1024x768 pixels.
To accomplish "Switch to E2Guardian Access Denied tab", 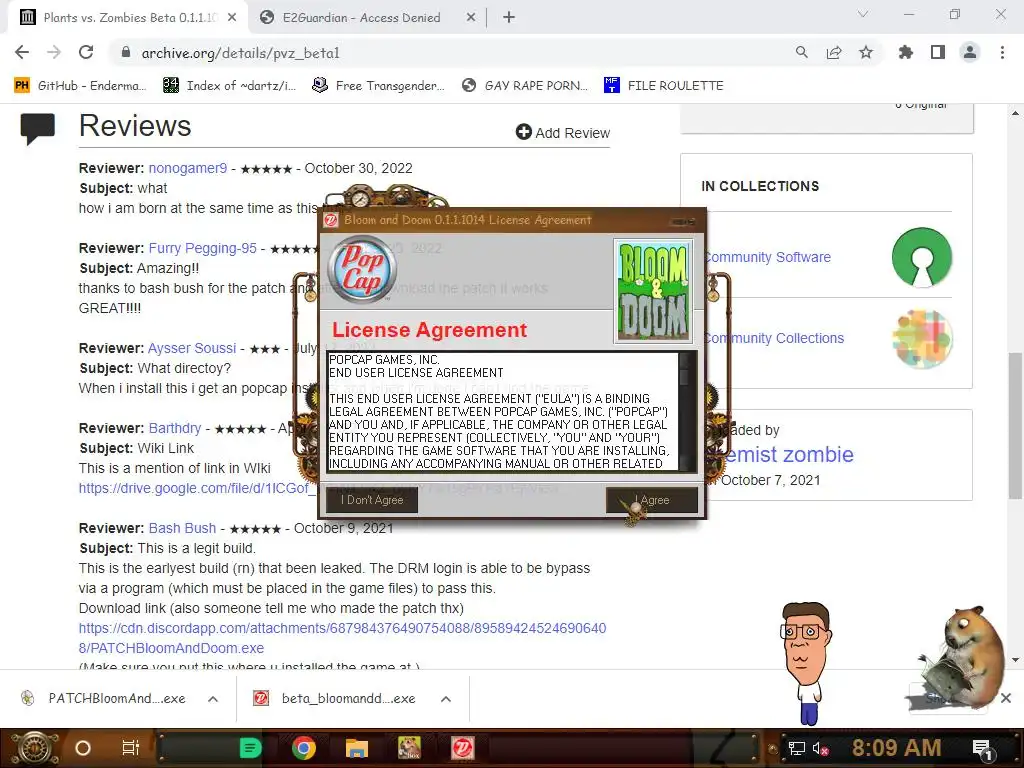I will coord(361,18).
